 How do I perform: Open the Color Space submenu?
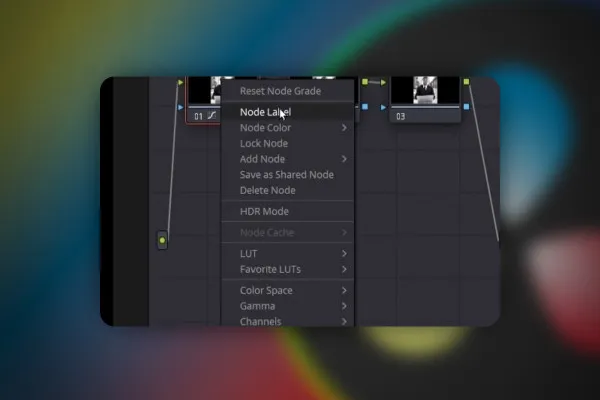[288, 291]
